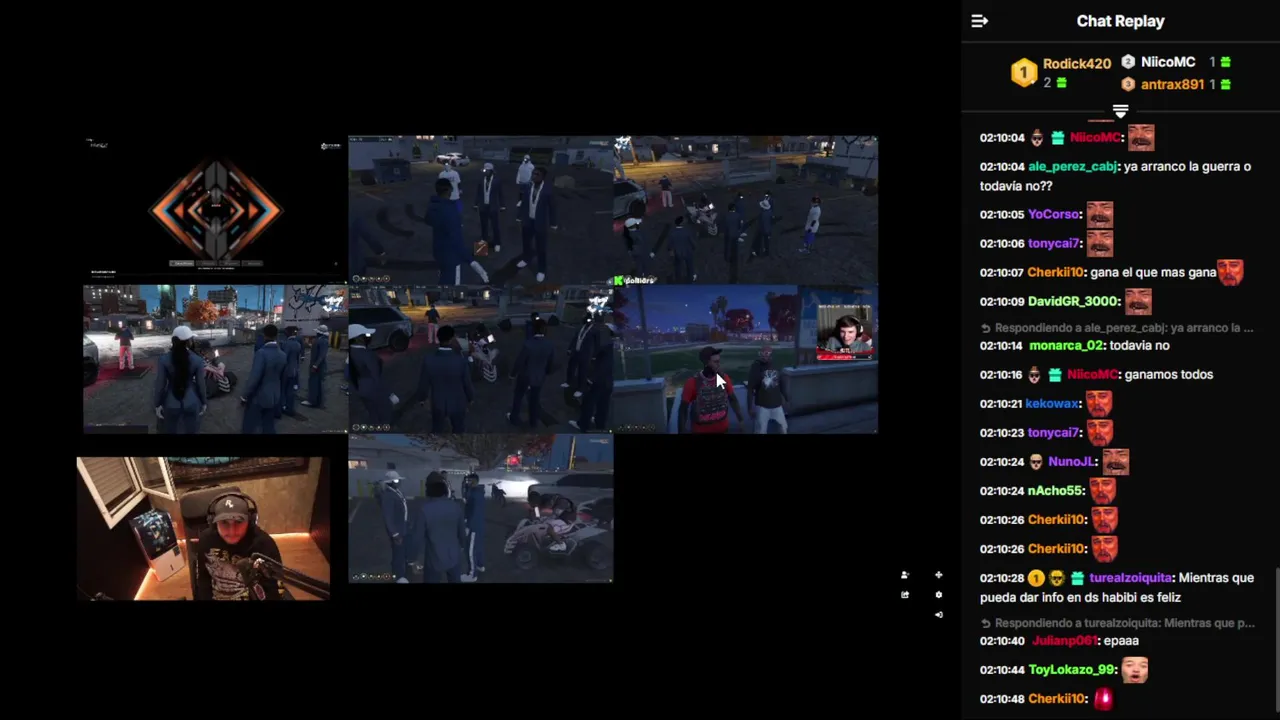Open Rodick420 in the gift leaderboard

tap(1077, 63)
